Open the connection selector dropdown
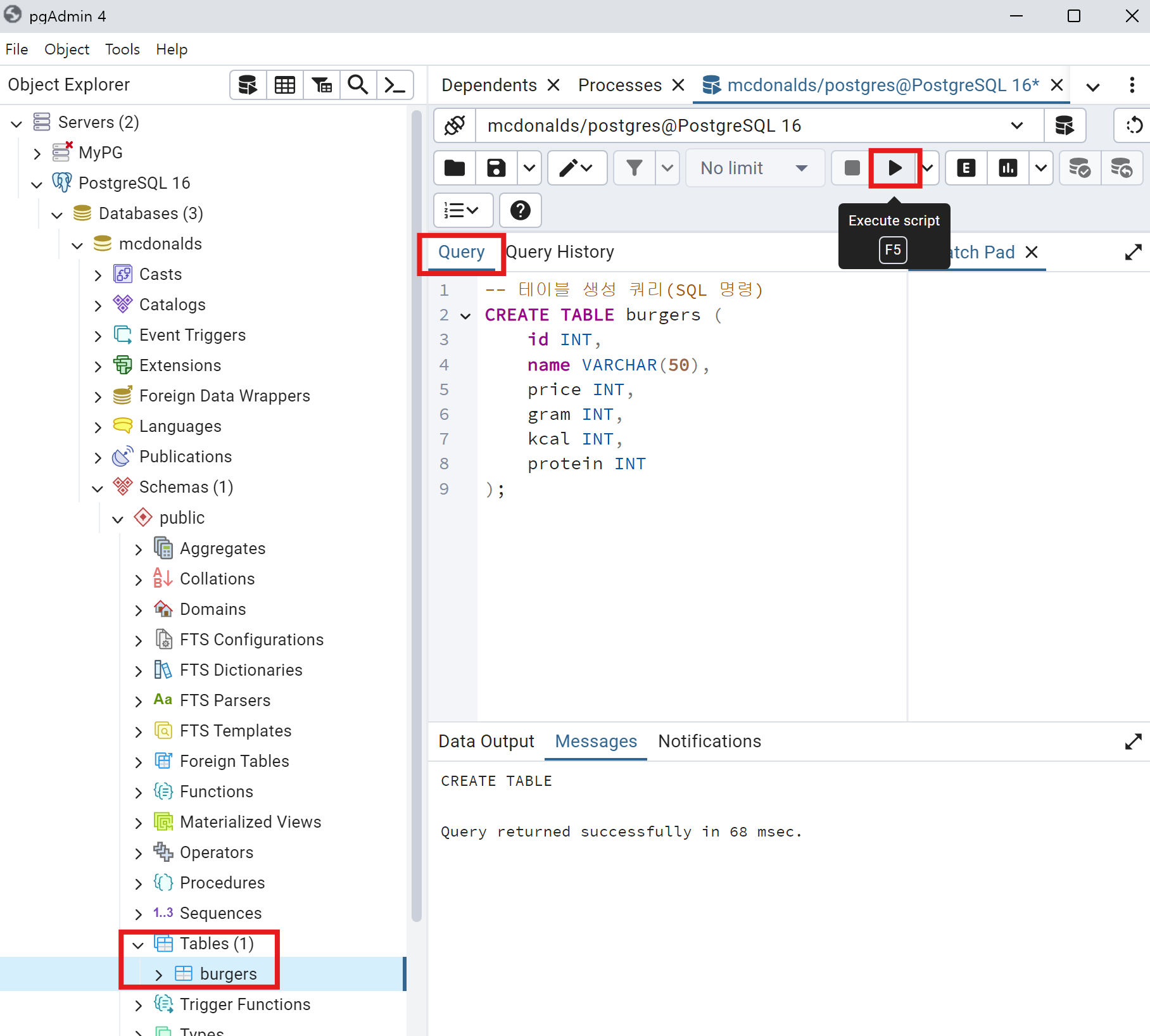This screenshot has height=1036, width=1150. pyautogui.click(x=1017, y=125)
